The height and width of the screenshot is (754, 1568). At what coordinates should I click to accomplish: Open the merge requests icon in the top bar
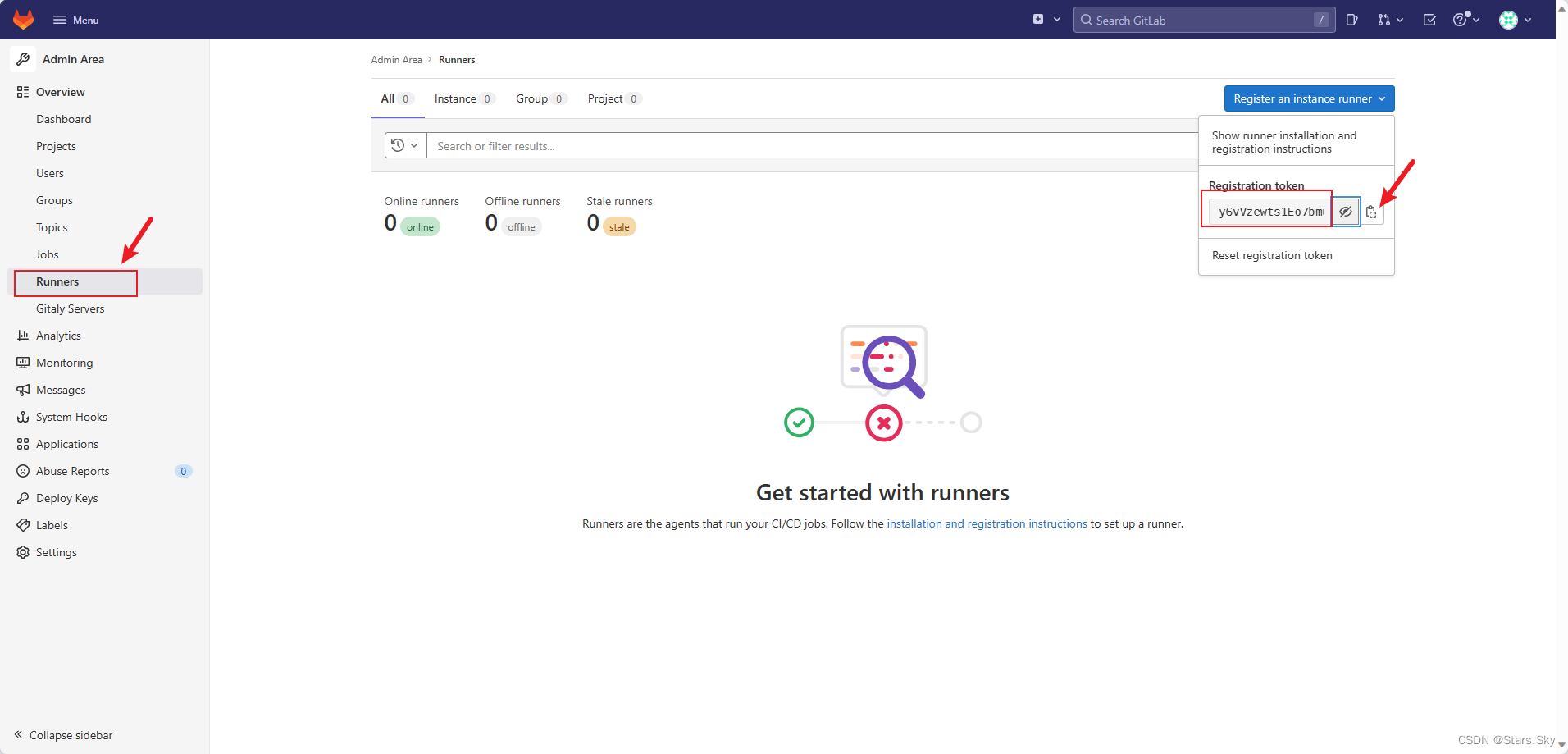(1385, 19)
